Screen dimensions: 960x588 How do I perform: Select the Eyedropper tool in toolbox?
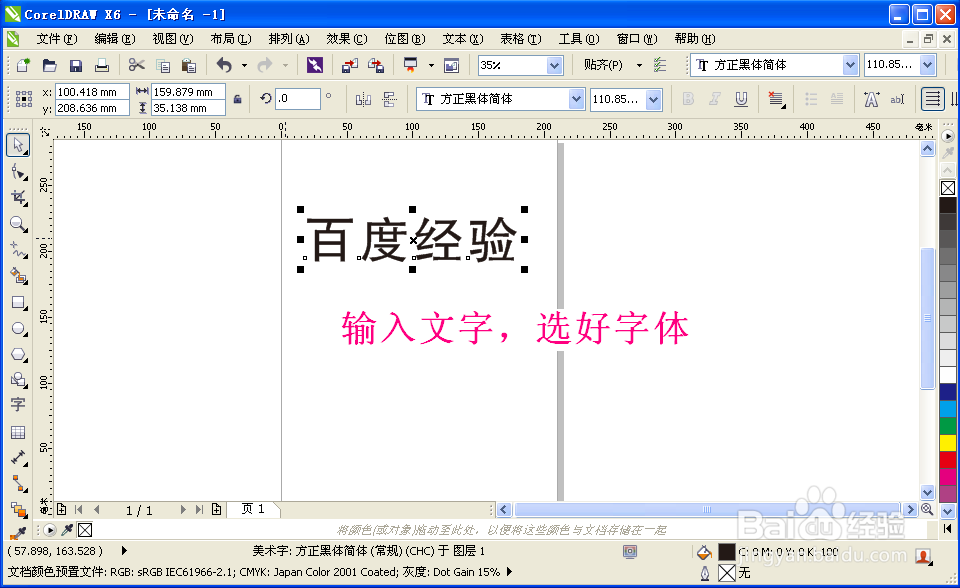18,533
